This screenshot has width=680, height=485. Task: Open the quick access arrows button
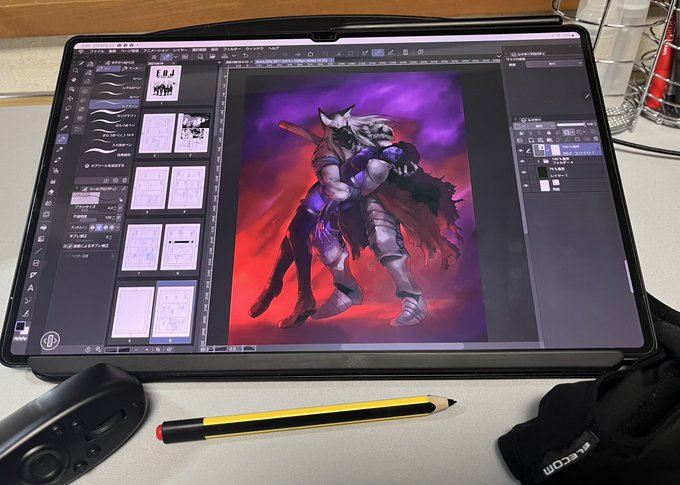[50, 340]
